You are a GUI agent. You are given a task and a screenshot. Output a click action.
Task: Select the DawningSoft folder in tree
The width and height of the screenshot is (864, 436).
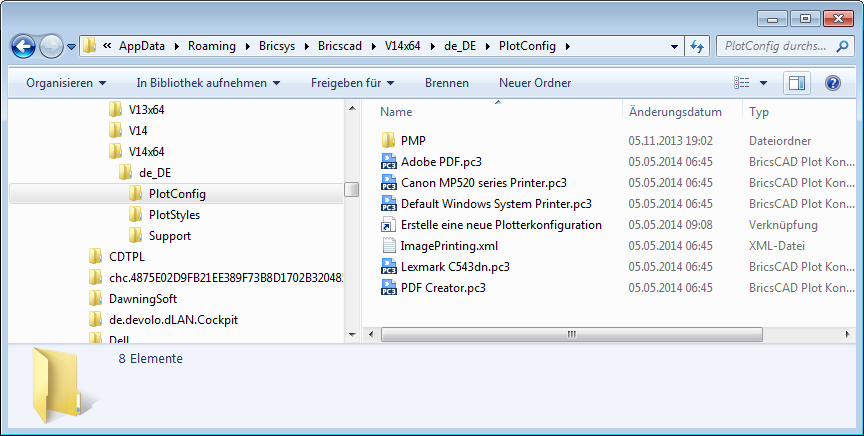pos(143,299)
